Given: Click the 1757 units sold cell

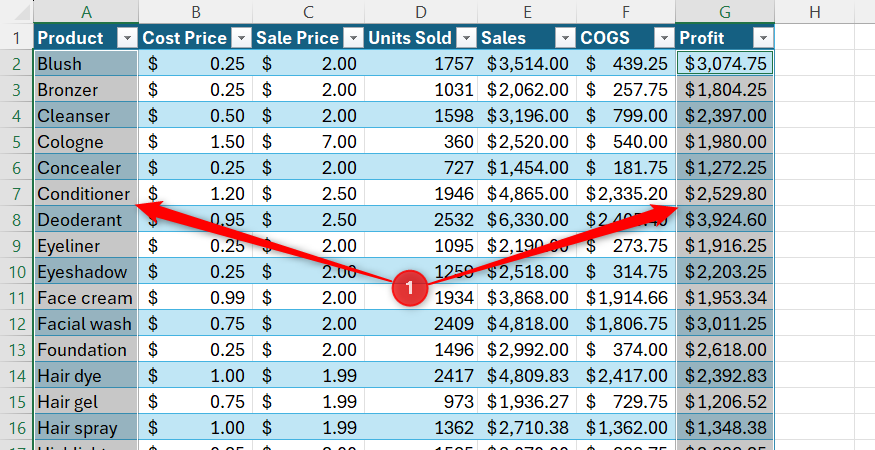Looking at the screenshot, I should coord(421,64).
